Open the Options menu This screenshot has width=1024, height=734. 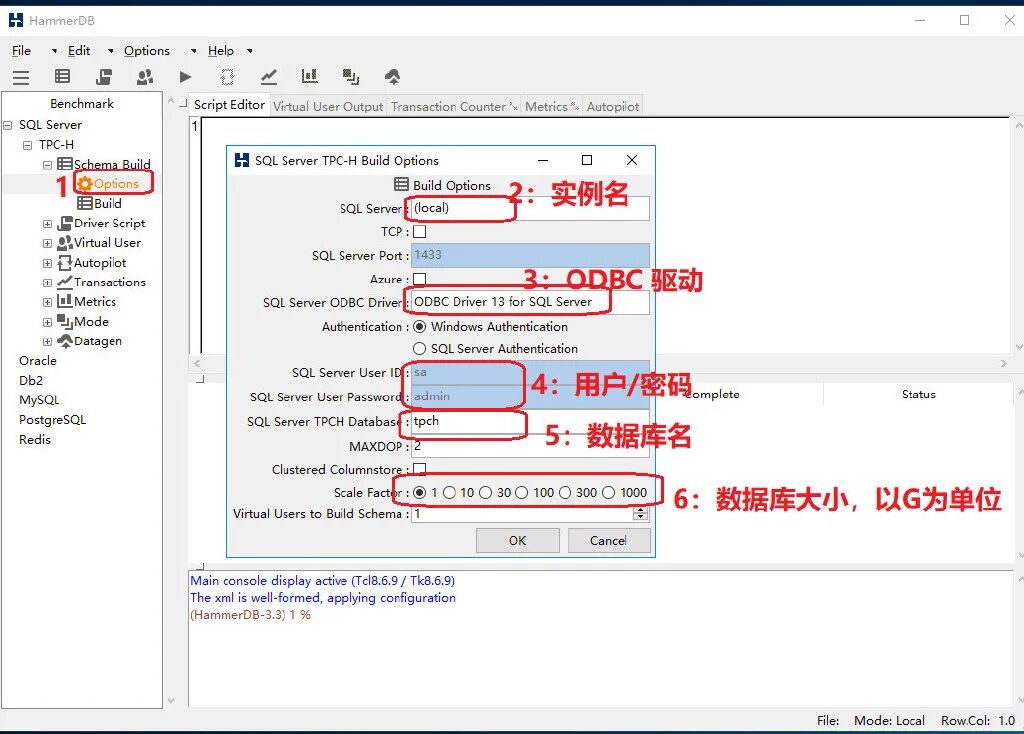(x=146, y=51)
